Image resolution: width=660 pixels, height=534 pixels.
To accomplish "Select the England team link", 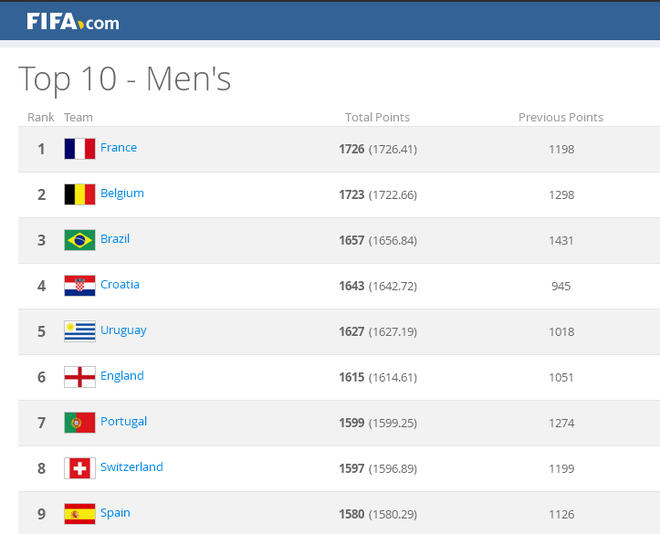I will coord(122,376).
